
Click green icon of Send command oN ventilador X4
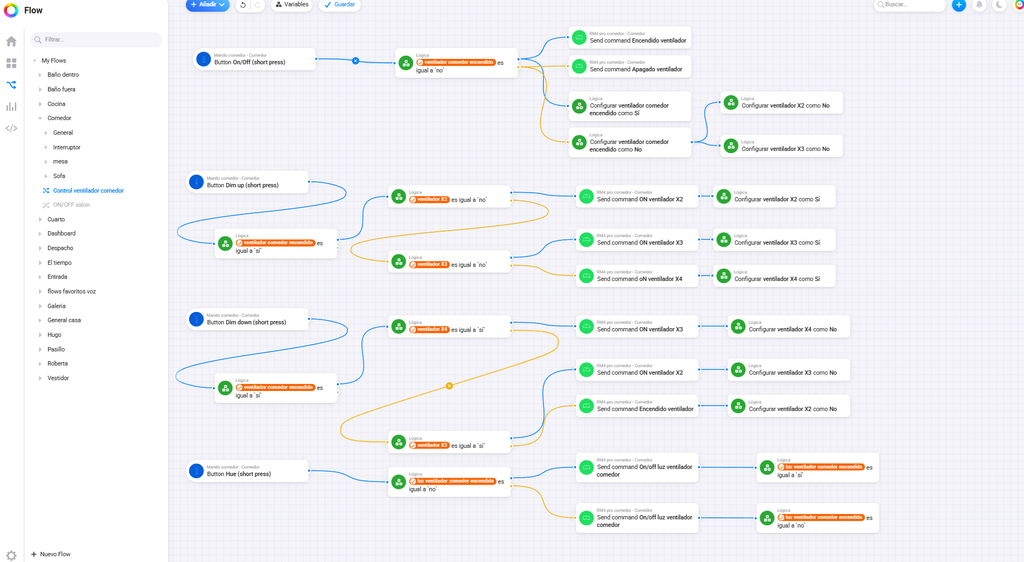pos(586,275)
